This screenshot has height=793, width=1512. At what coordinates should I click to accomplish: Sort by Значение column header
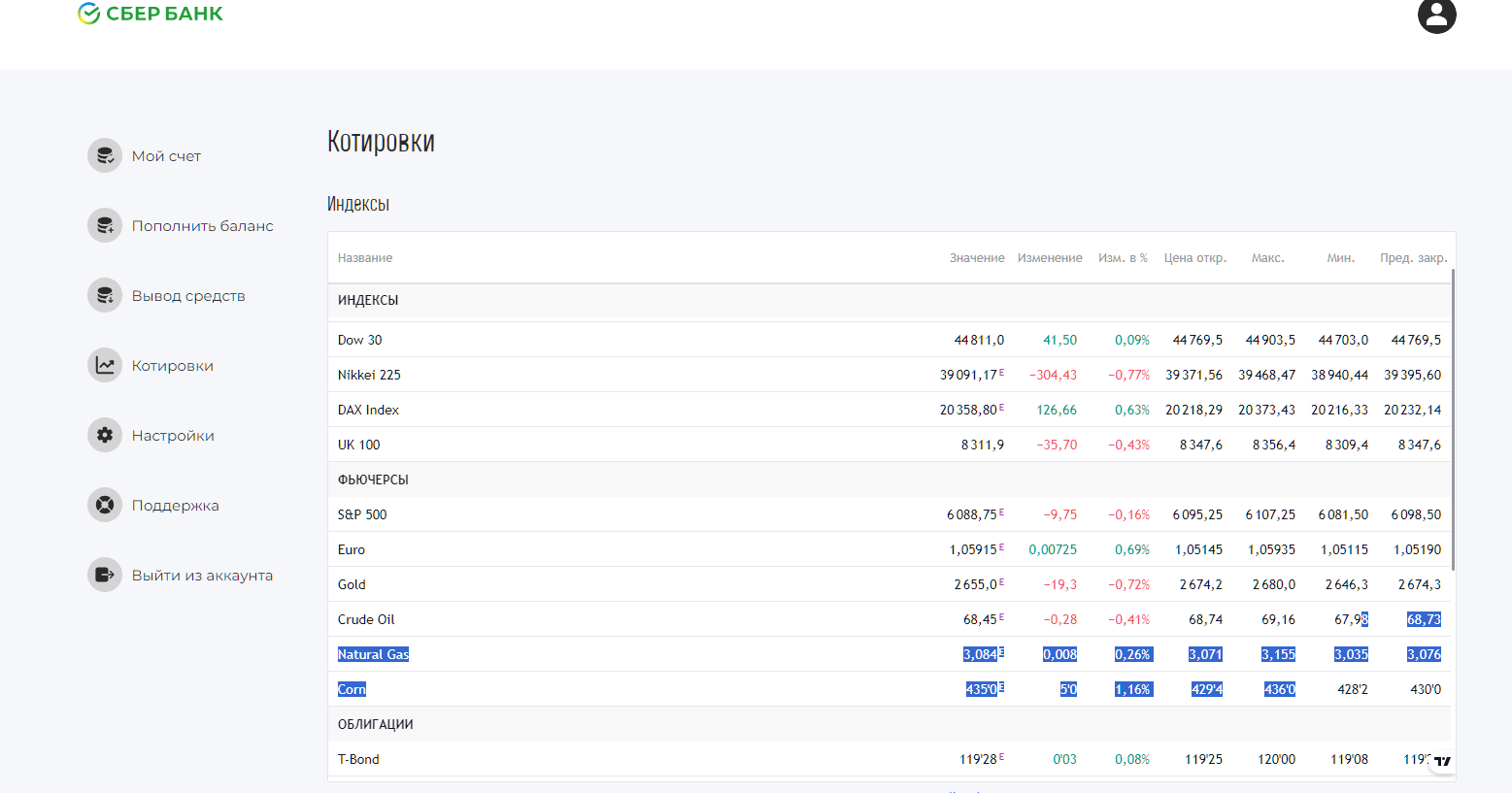point(977,258)
